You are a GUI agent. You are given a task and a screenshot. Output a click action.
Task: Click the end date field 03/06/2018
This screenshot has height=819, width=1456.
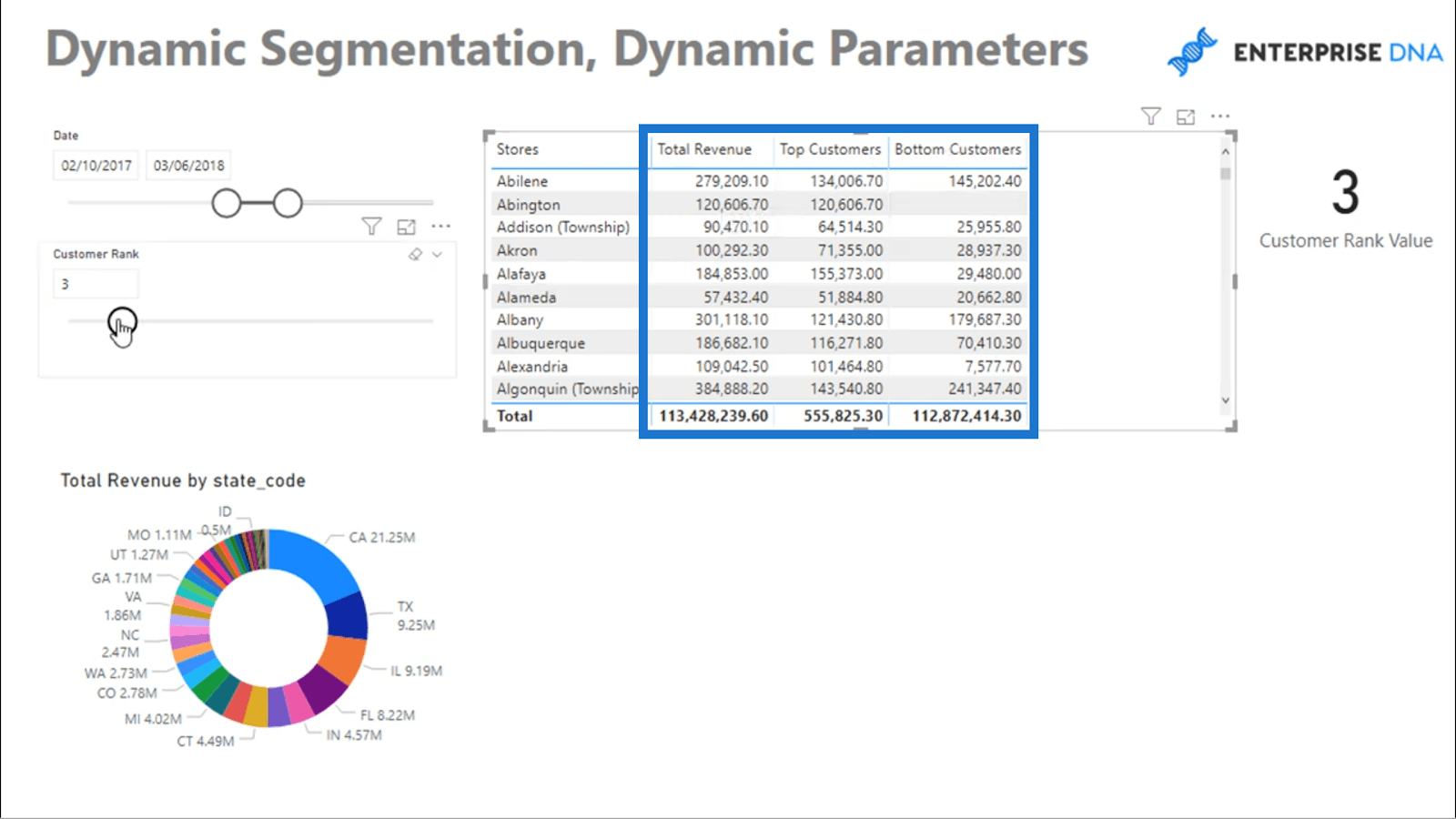[188, 166]
